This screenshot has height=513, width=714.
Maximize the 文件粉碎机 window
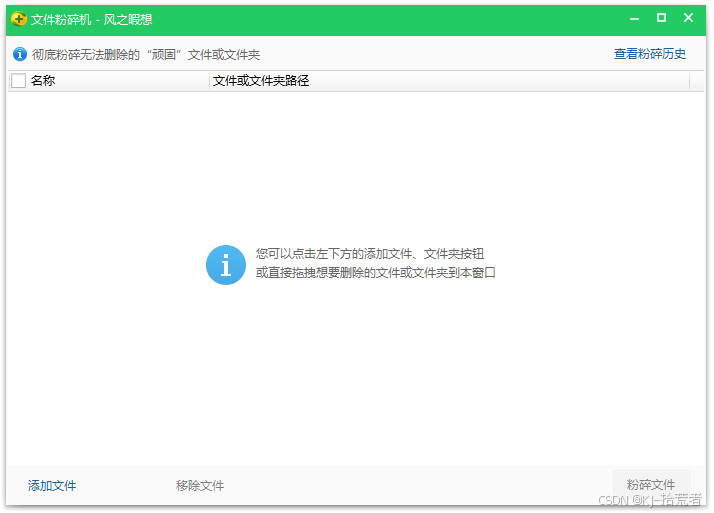coord(661,18)
